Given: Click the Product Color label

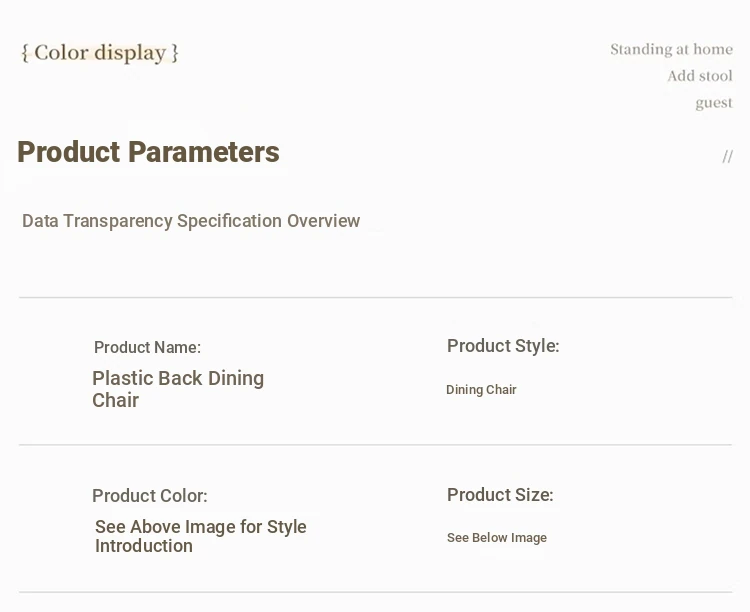Looking at the screenshot, I should coord(150,496).
